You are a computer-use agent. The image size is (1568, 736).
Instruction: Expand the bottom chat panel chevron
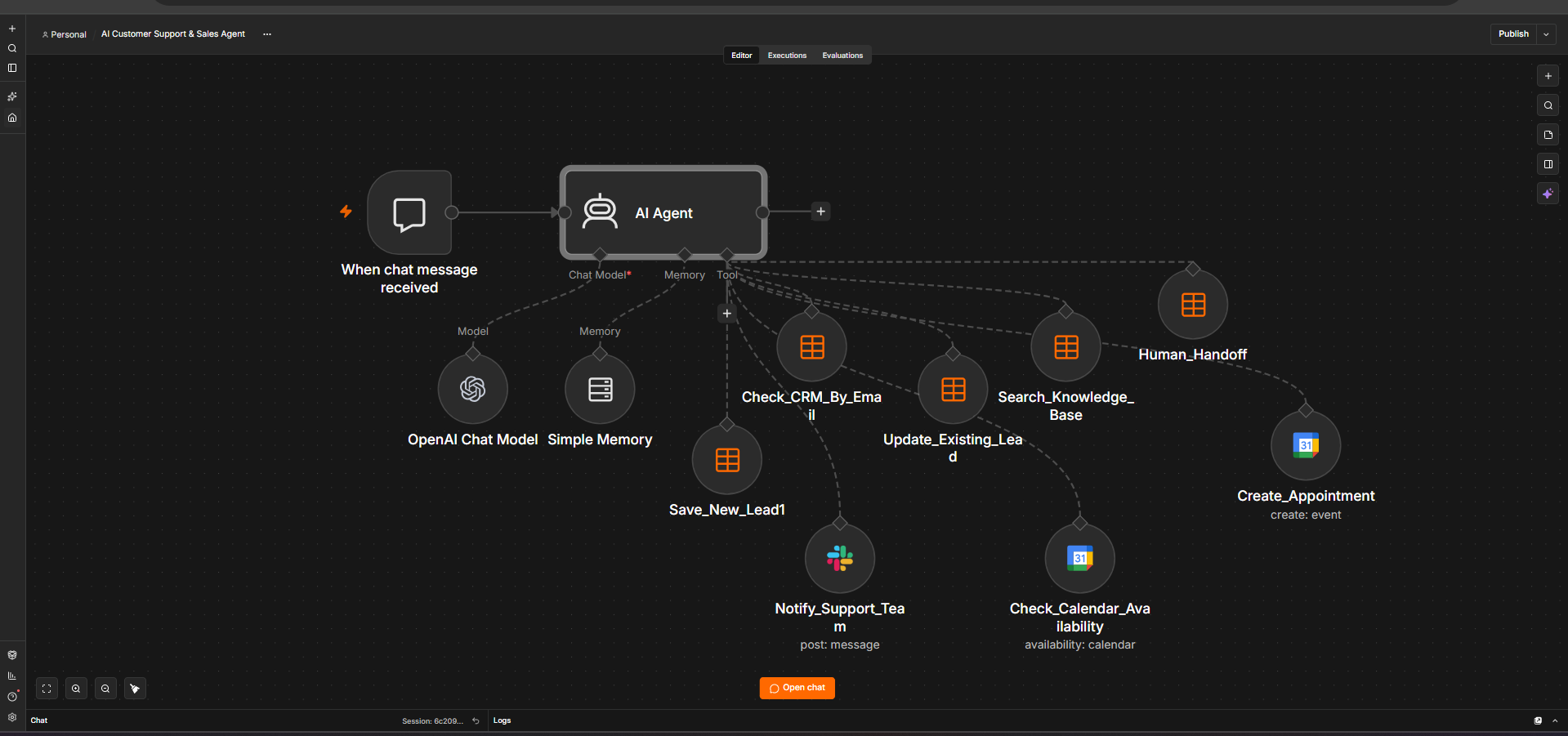[x=1555, y=720]
